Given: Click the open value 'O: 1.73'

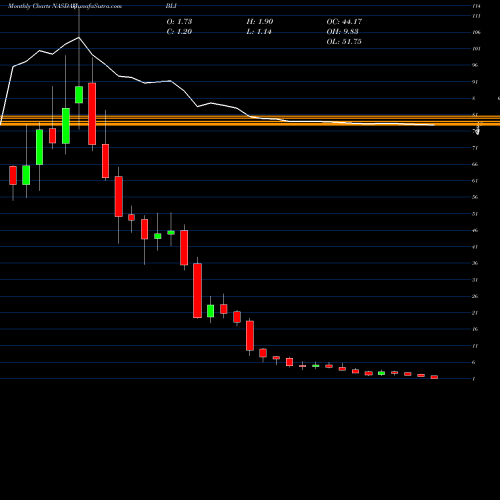Looking at the screenshot, I should (179, 22).
